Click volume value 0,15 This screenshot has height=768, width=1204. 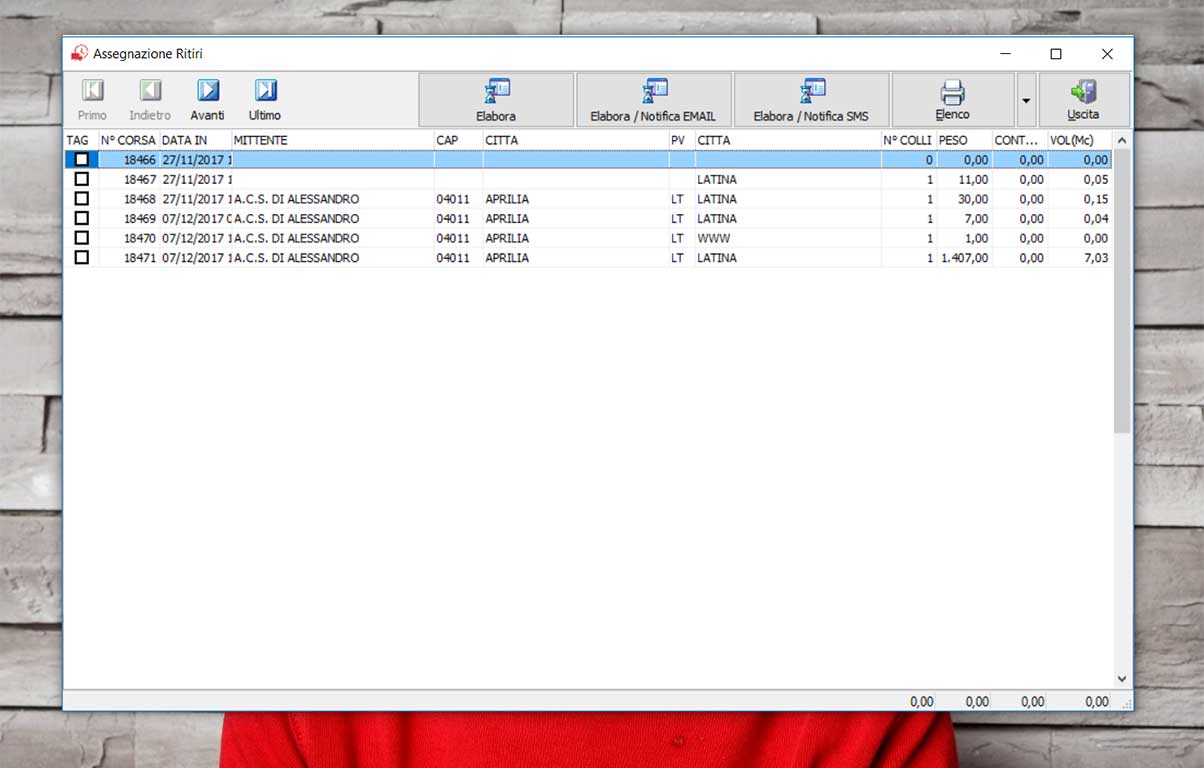click(1096, 199)
